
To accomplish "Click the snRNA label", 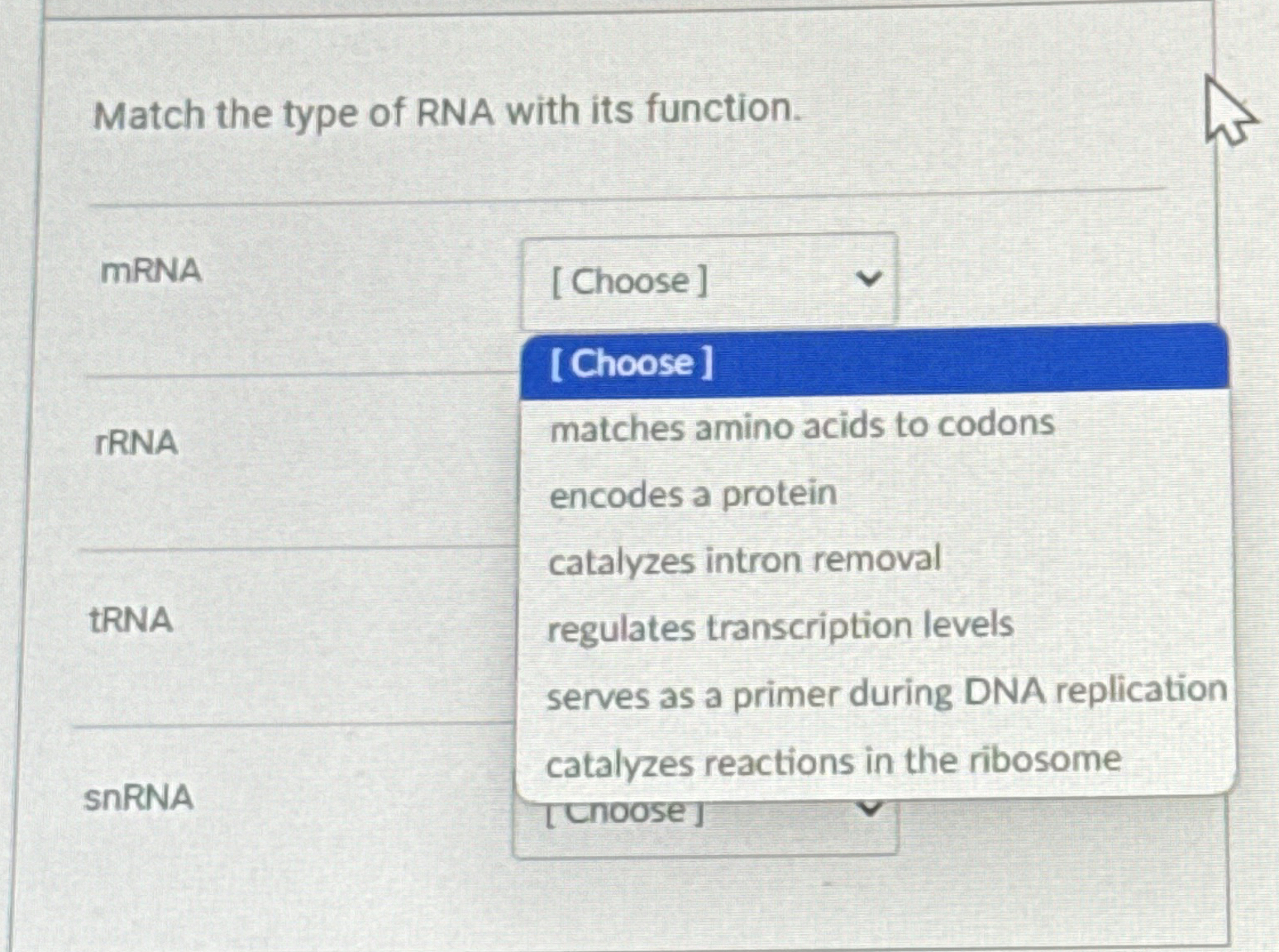I will [x=138, y=797].
